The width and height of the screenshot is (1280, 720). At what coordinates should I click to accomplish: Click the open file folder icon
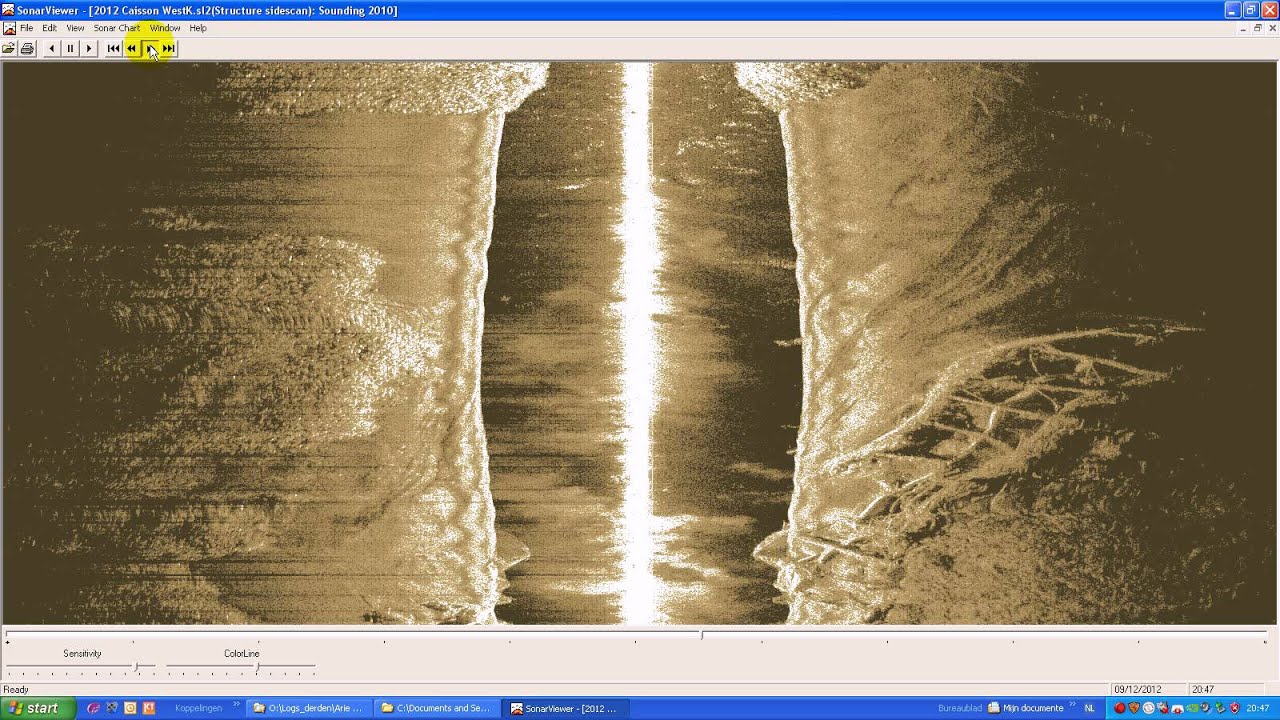(9, 48)
